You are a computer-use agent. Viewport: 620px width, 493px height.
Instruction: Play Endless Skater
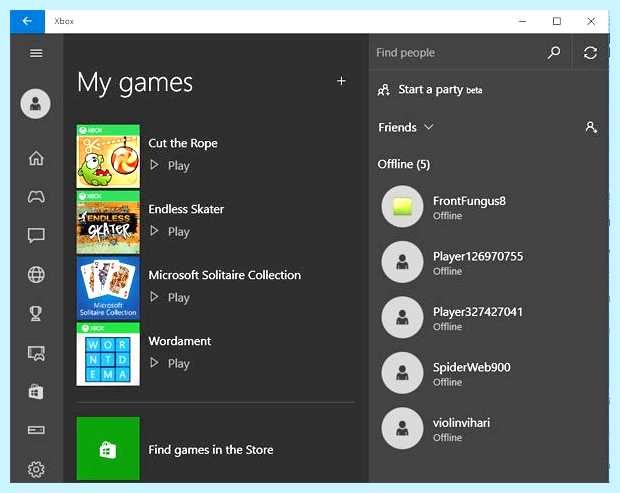click(x=170, y=231)
